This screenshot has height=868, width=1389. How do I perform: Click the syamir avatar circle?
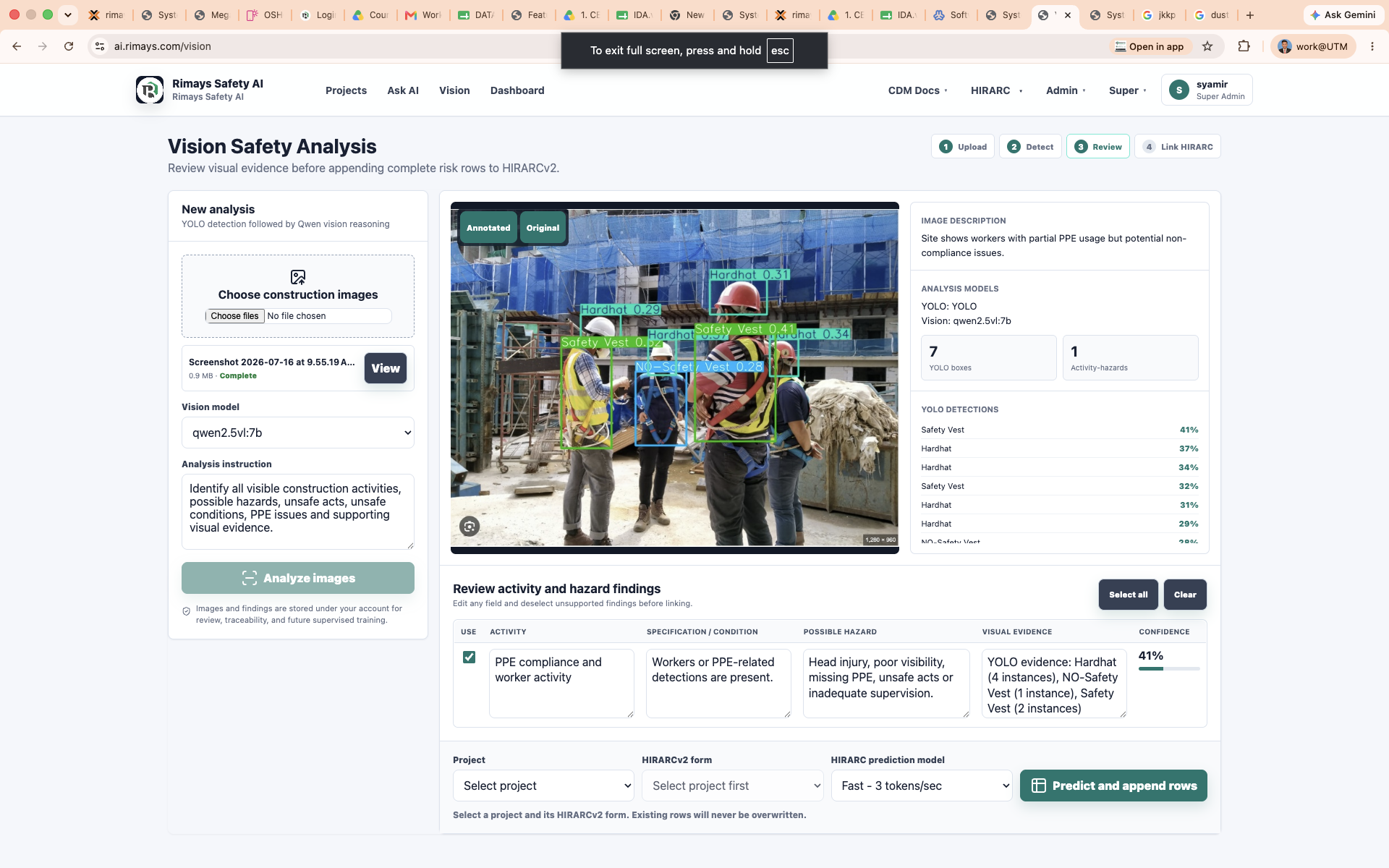tap(1179, 90)
